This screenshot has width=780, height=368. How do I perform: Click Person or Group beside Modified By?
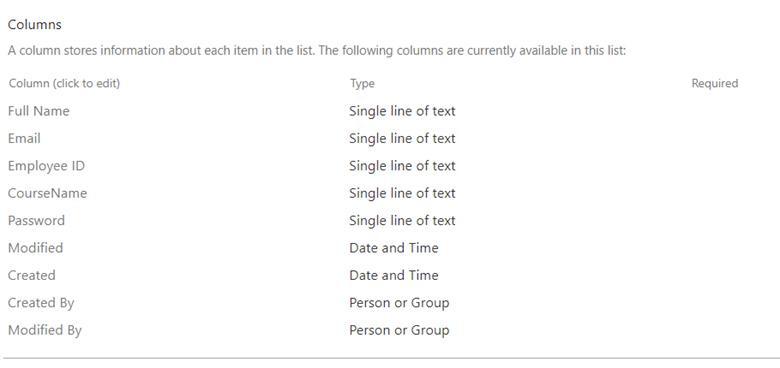pos(399,330)
